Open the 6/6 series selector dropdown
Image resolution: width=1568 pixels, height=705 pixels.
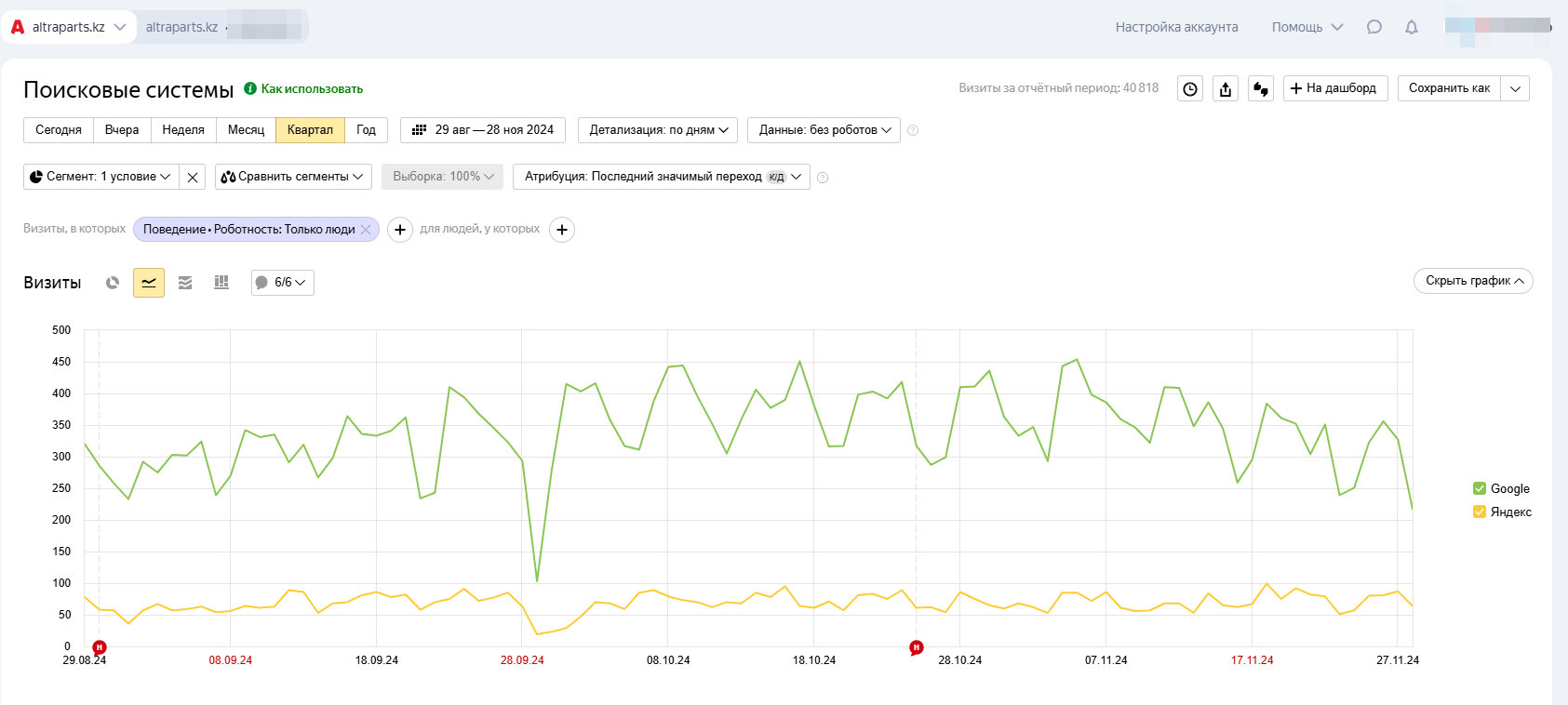tap(282, 283)
